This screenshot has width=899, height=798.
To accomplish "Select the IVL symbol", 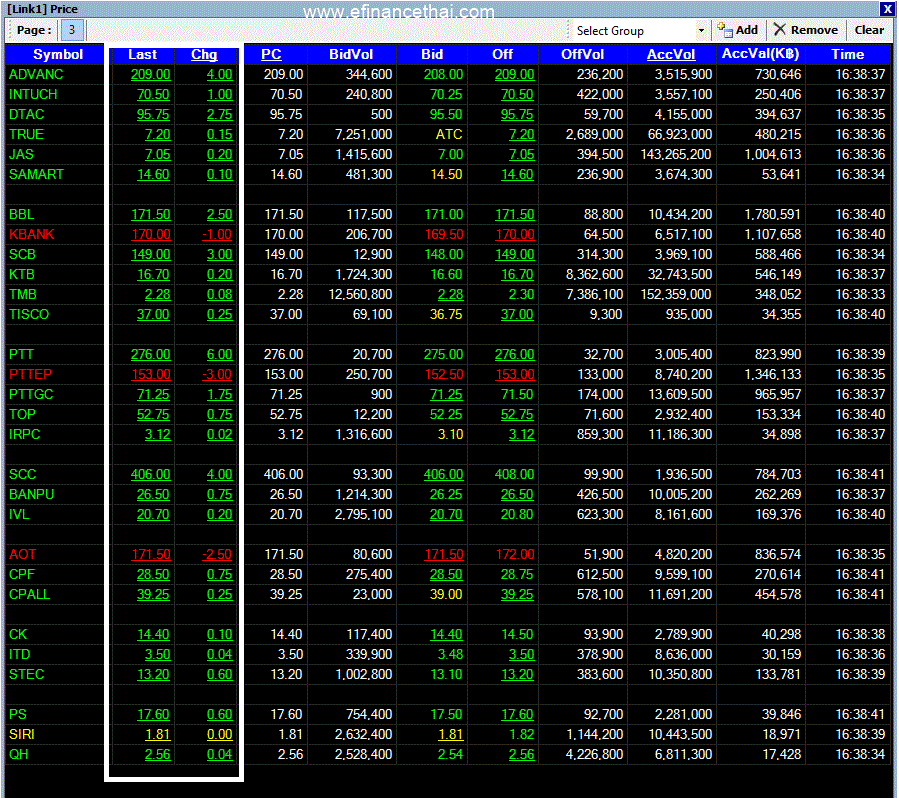I will 19,515.
